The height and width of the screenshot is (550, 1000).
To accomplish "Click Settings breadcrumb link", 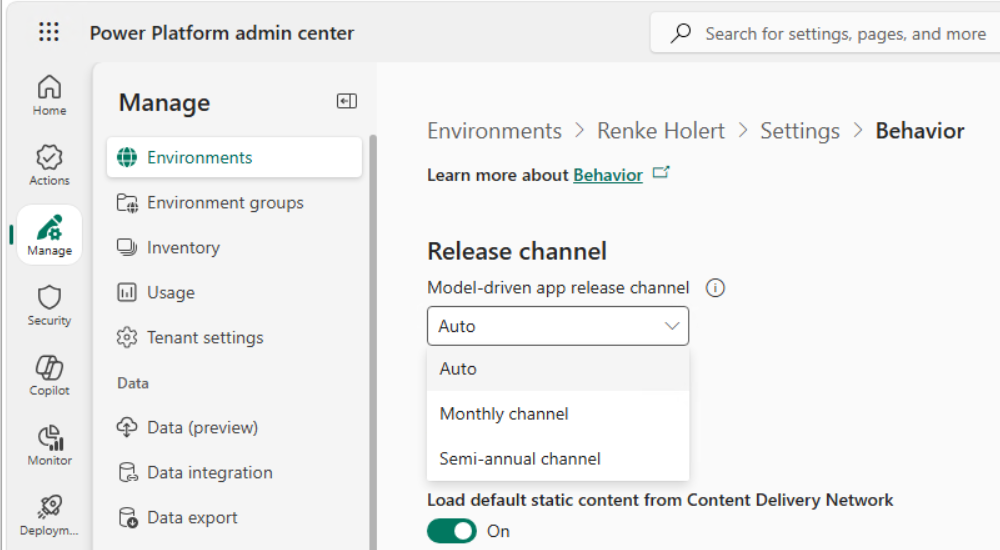I will point(800,131).
